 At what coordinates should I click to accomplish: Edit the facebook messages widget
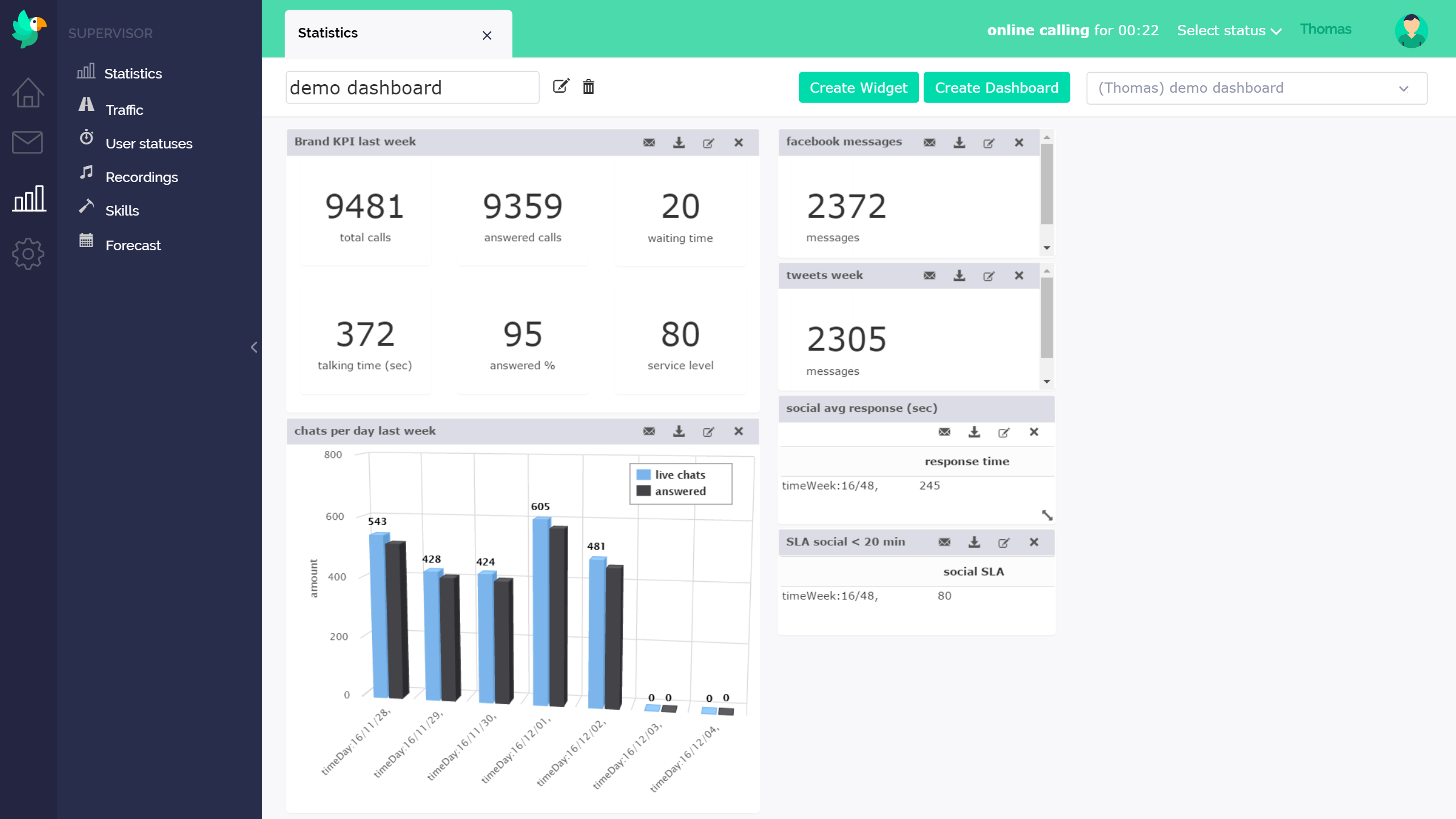(x=988, y=143)
